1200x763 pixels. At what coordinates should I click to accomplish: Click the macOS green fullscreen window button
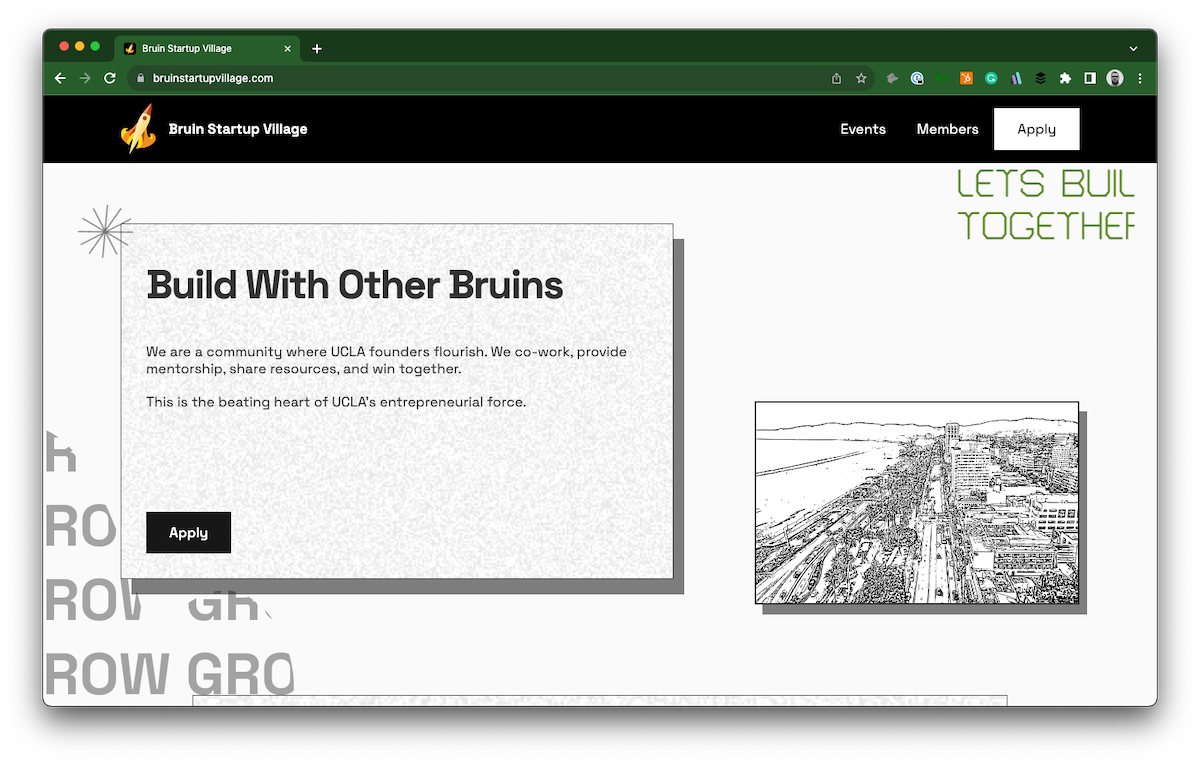(95, 47)
